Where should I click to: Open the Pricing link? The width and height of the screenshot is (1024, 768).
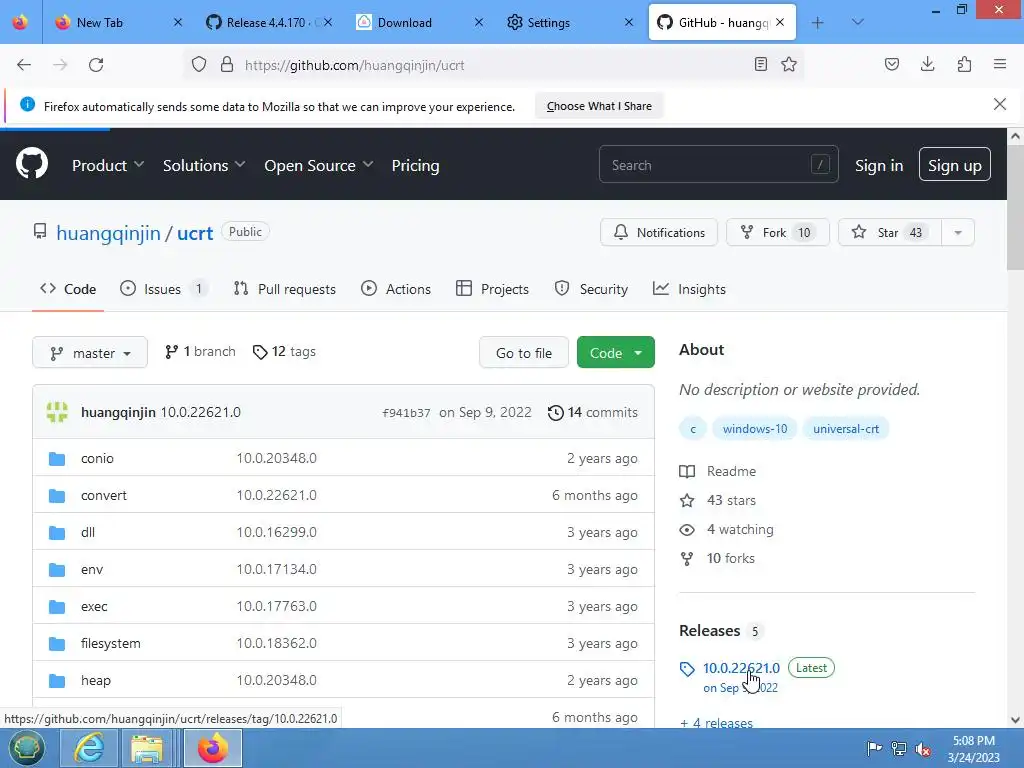pos(415,165)
